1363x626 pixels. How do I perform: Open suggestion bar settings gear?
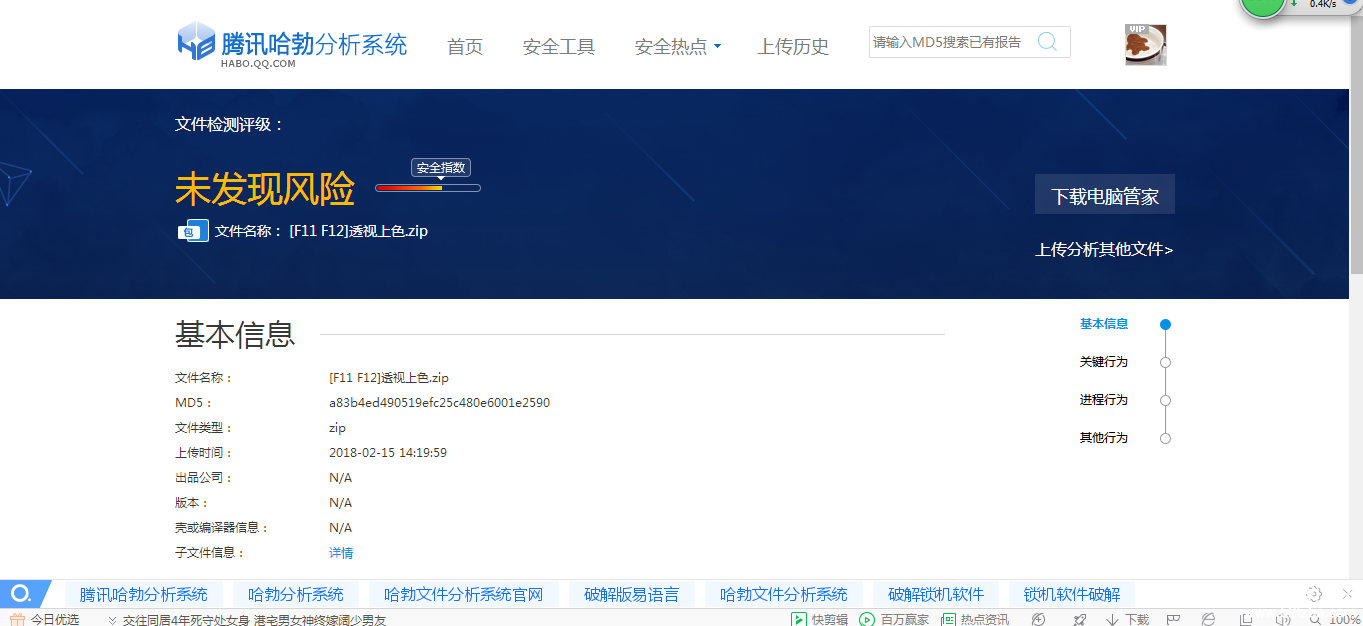[x=1314, y=594]
